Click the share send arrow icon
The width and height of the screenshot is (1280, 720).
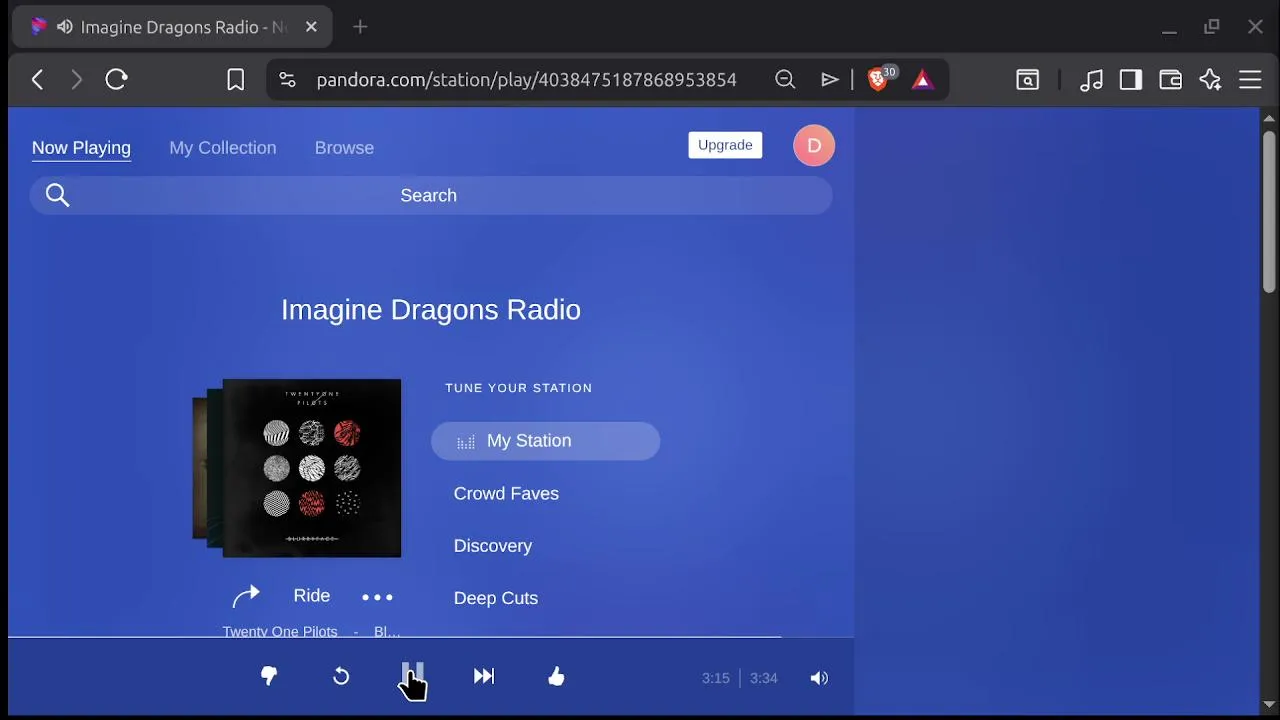pyautogui.click(x=829, y=80)
